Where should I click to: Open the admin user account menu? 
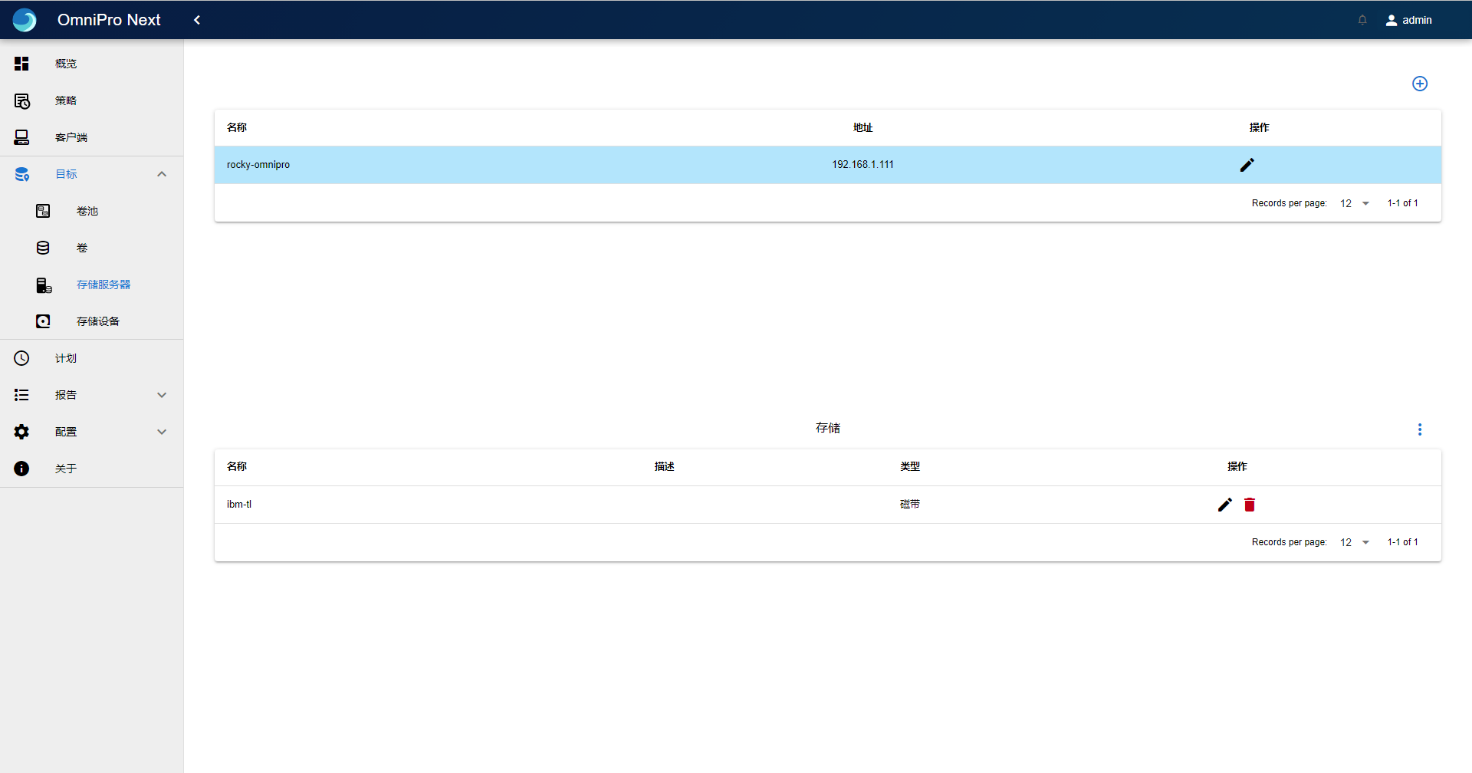[1408, 20]
